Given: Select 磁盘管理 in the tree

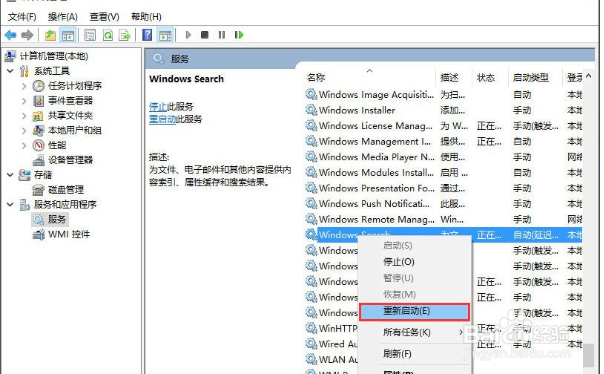Looking at the screenshot, I should point(65,190).
